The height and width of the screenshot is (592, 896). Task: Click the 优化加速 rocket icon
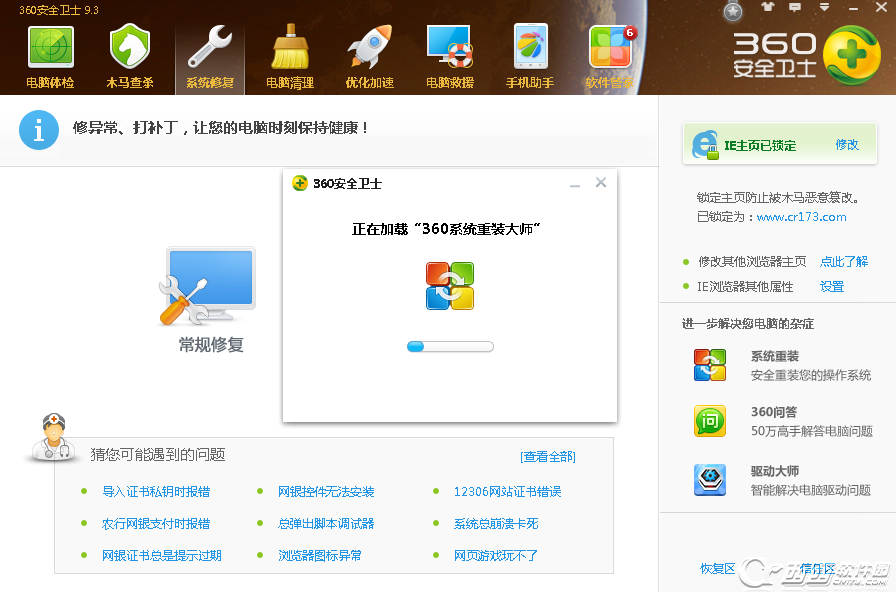pyautogui.click(x=370, y=56)
